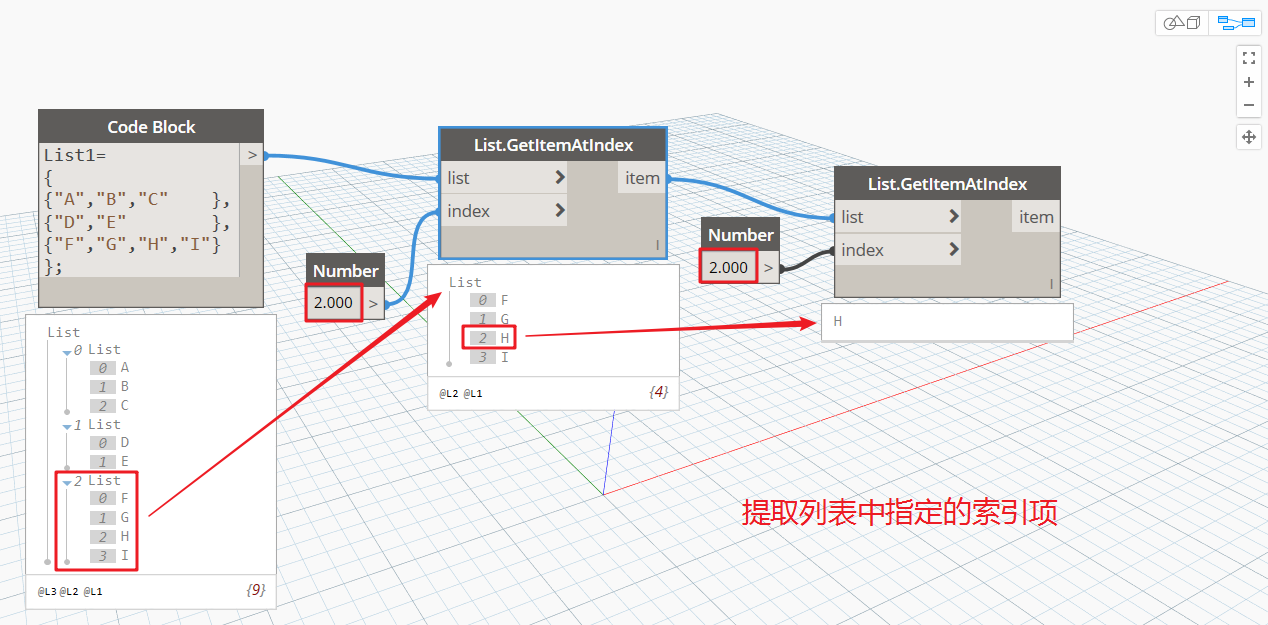
Task: Click inside the Code Block code editor text
Action: 138,210
